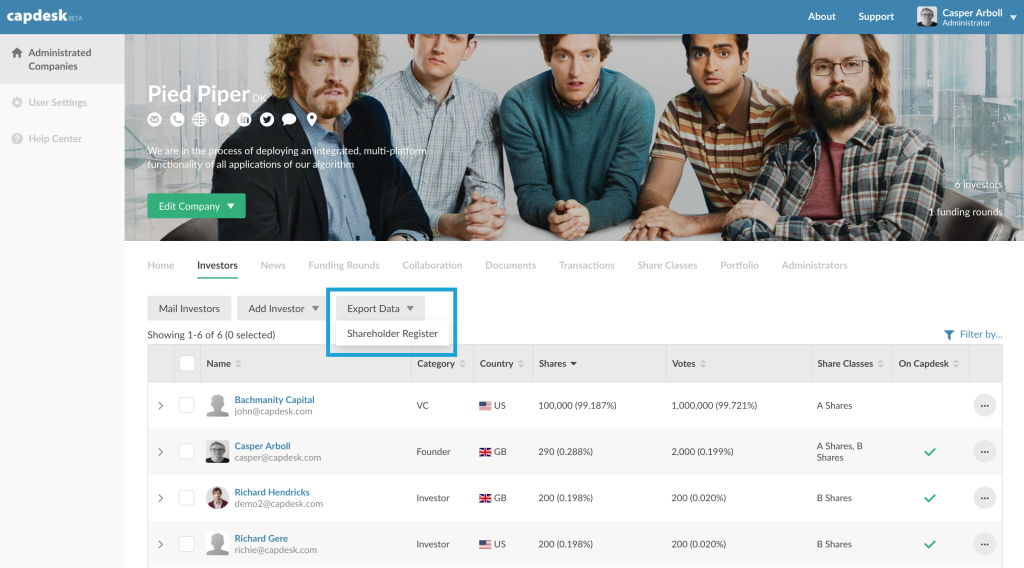This screenshot has width=1024, height=568.
Task: Sort by Category column arrows
Action: pos(462,364)
